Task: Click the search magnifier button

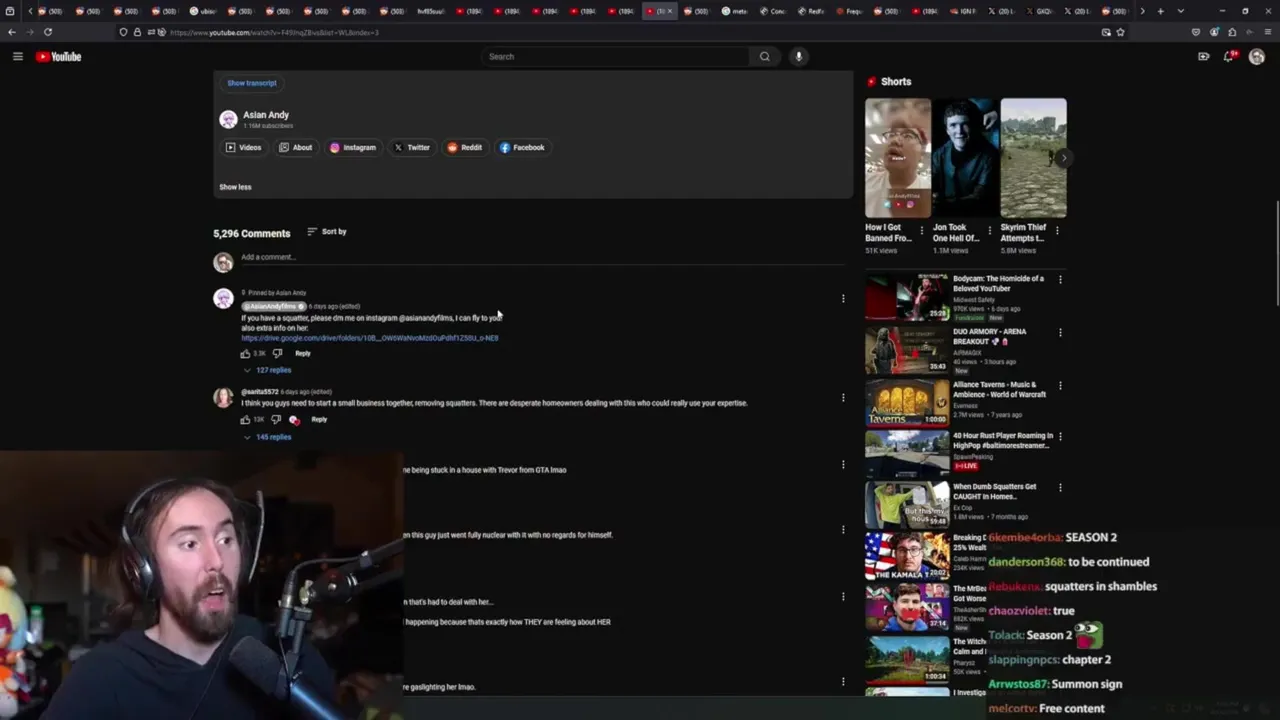Action: tap(765, 56)
